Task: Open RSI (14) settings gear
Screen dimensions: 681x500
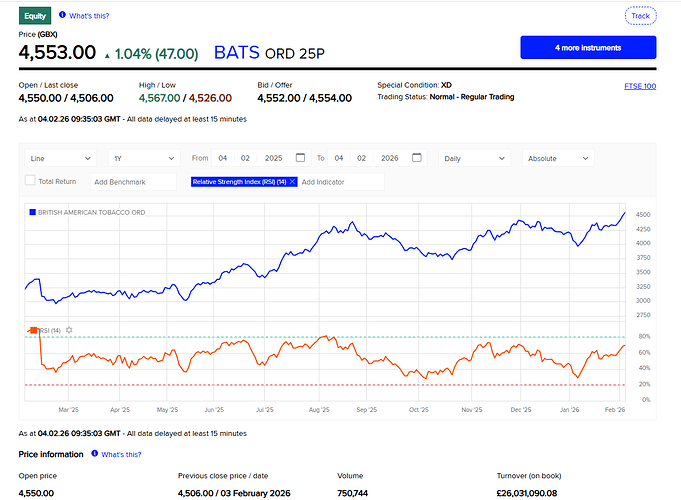Action: click(69, 329)
